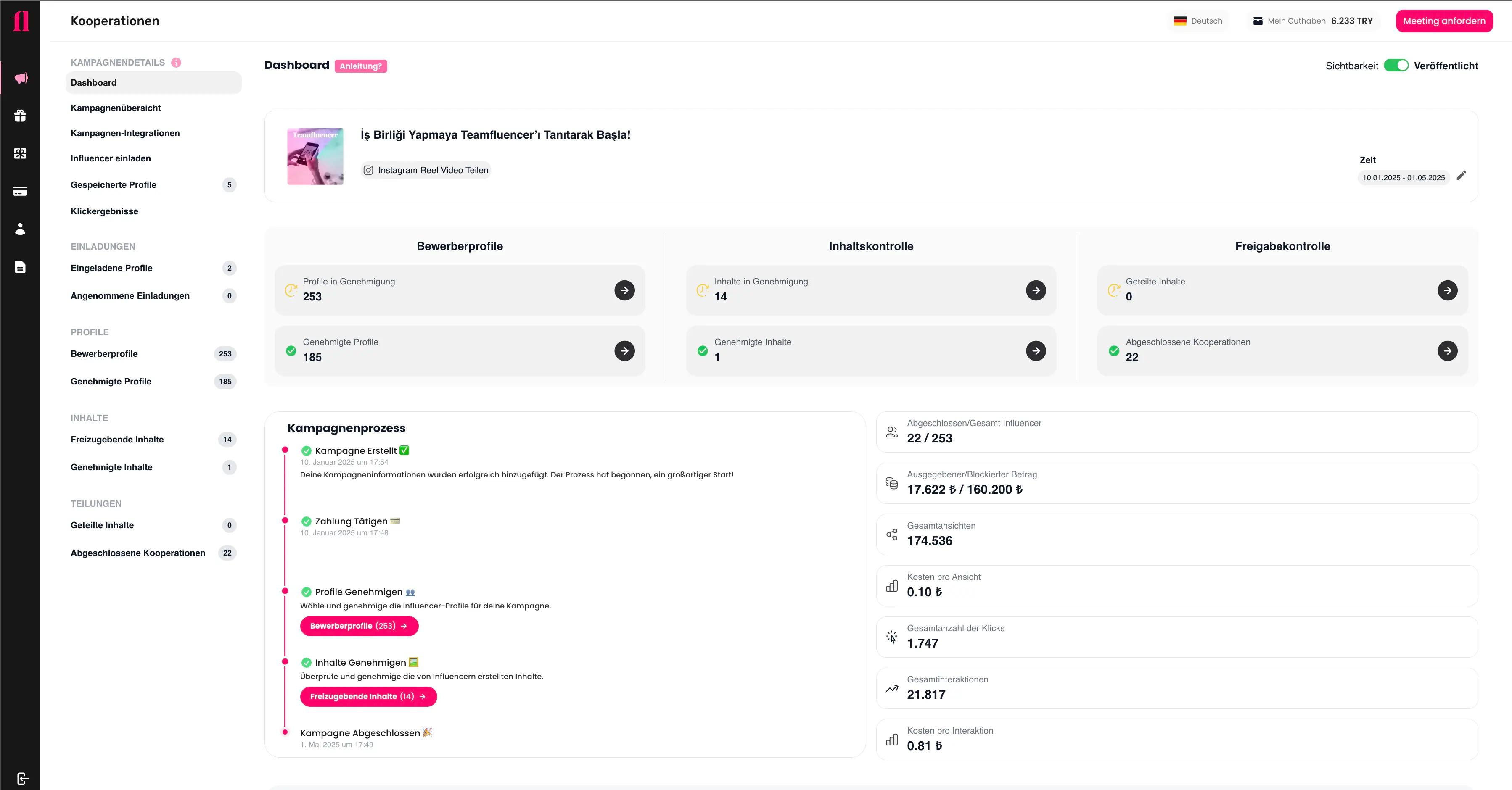Click the Mein Guthaben balance
The width and height of the screenshot is (1512, 790).
coord(1314,21)
